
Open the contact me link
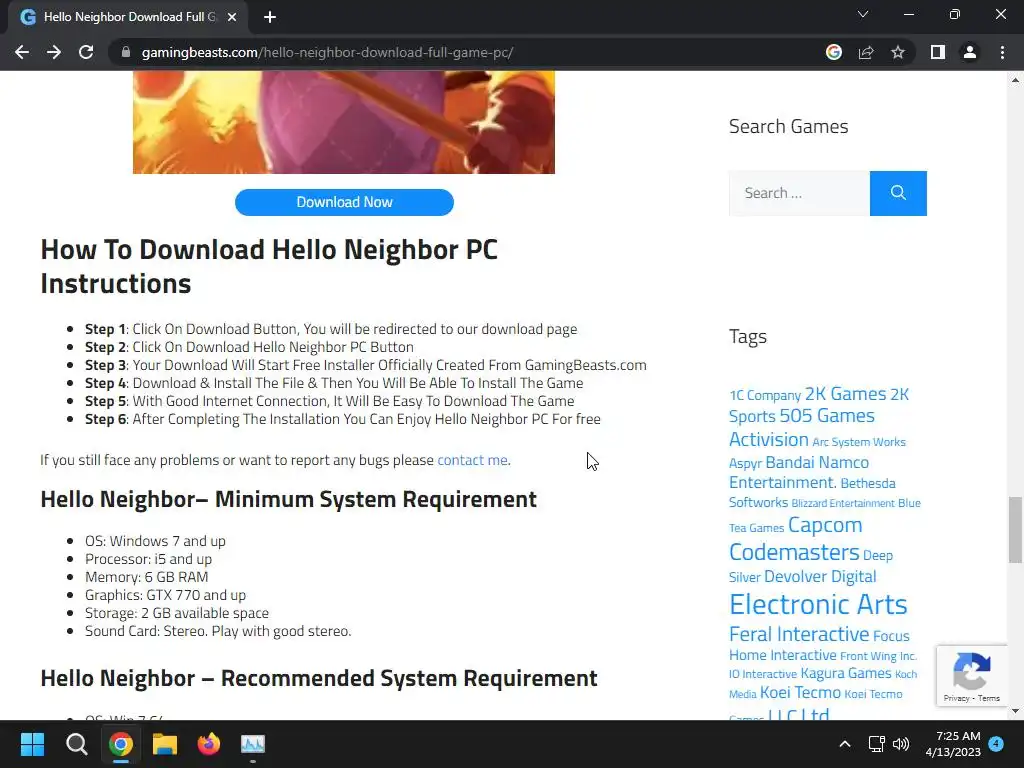(x=472, y=460)
